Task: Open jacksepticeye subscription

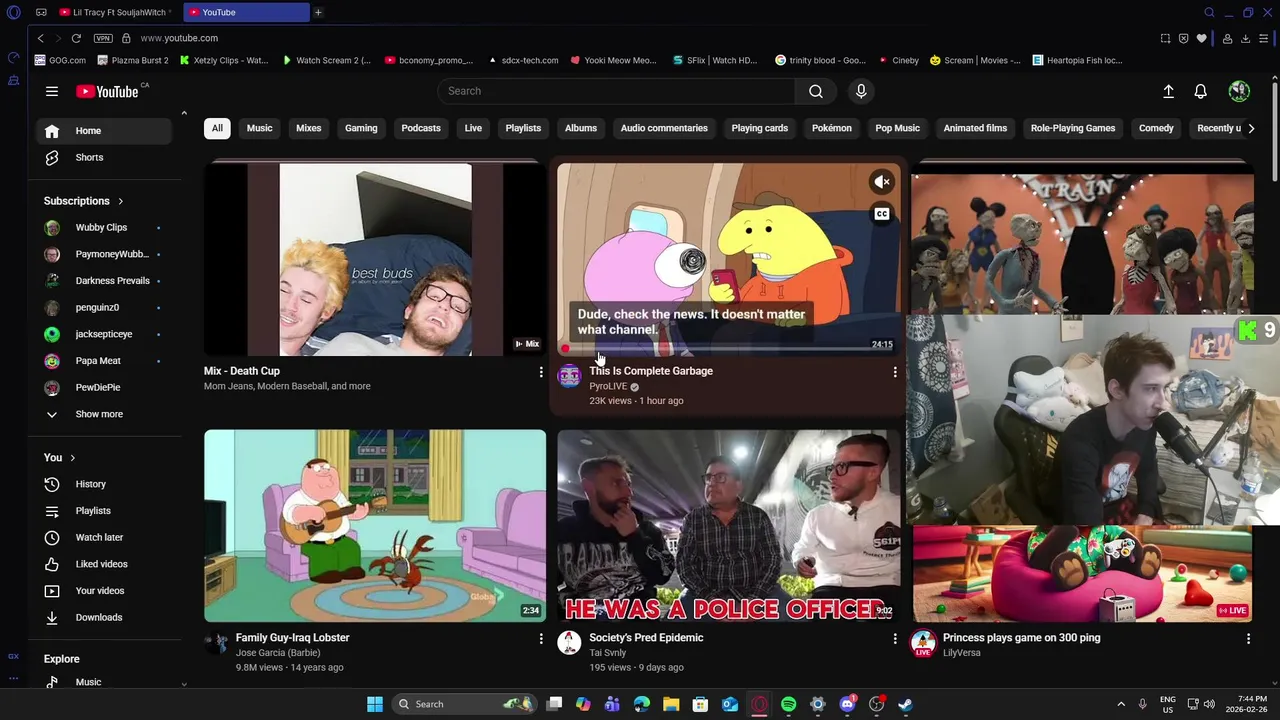Action: tap(105, 334)
